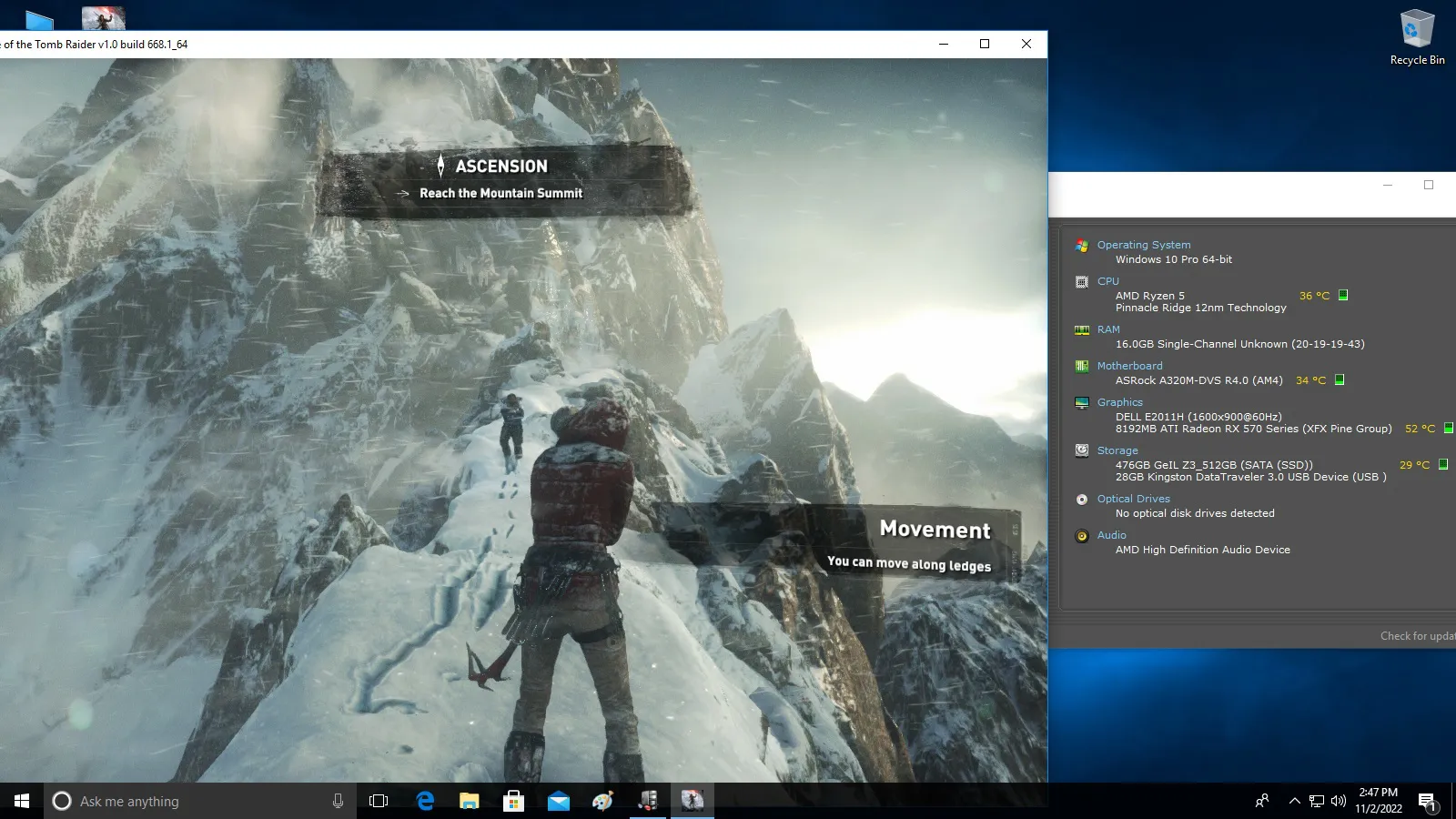
Task: Switch to Speccy taskbar icon
Action: pos(648,801)
